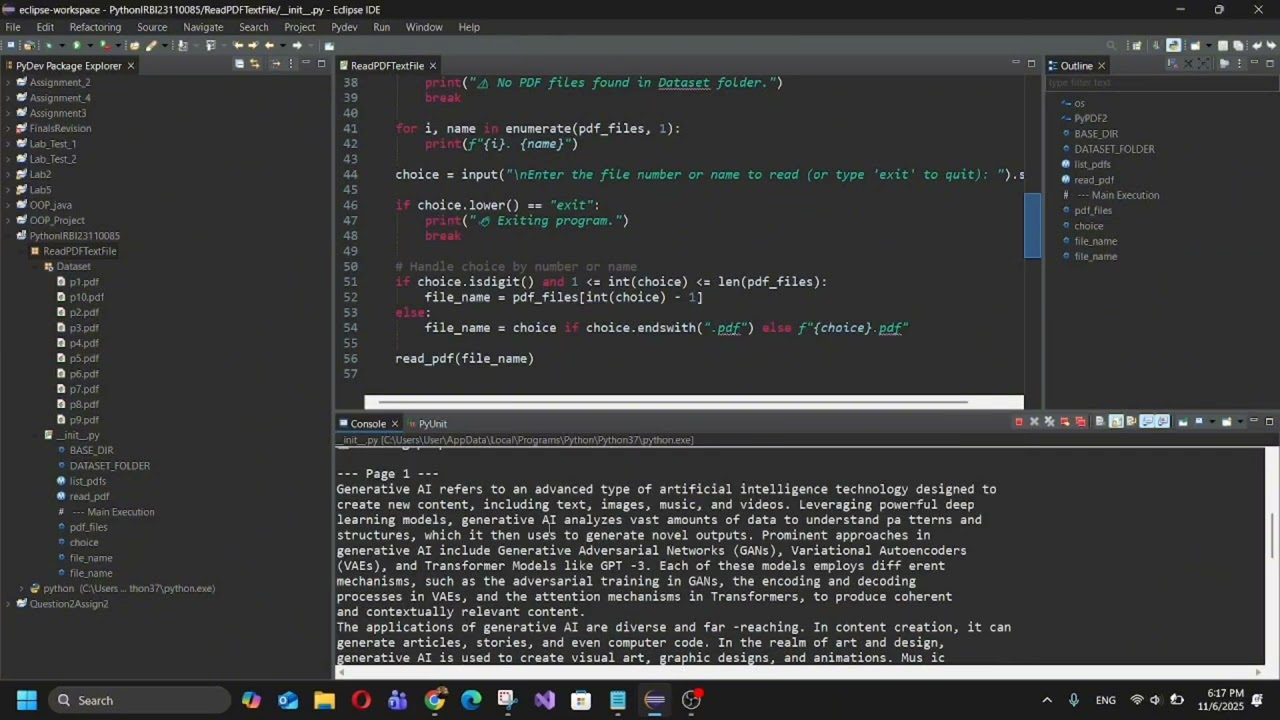The height and width of the screenshot is (720, 1280).
Task: Open the PyDev perspective icon
Action: 1173,46
